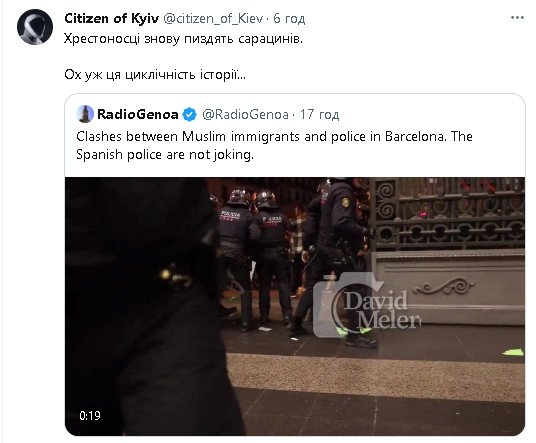Open the @citizen_of_Kiev handle link
The image size is (536, 443).
[x=213, y=18]
